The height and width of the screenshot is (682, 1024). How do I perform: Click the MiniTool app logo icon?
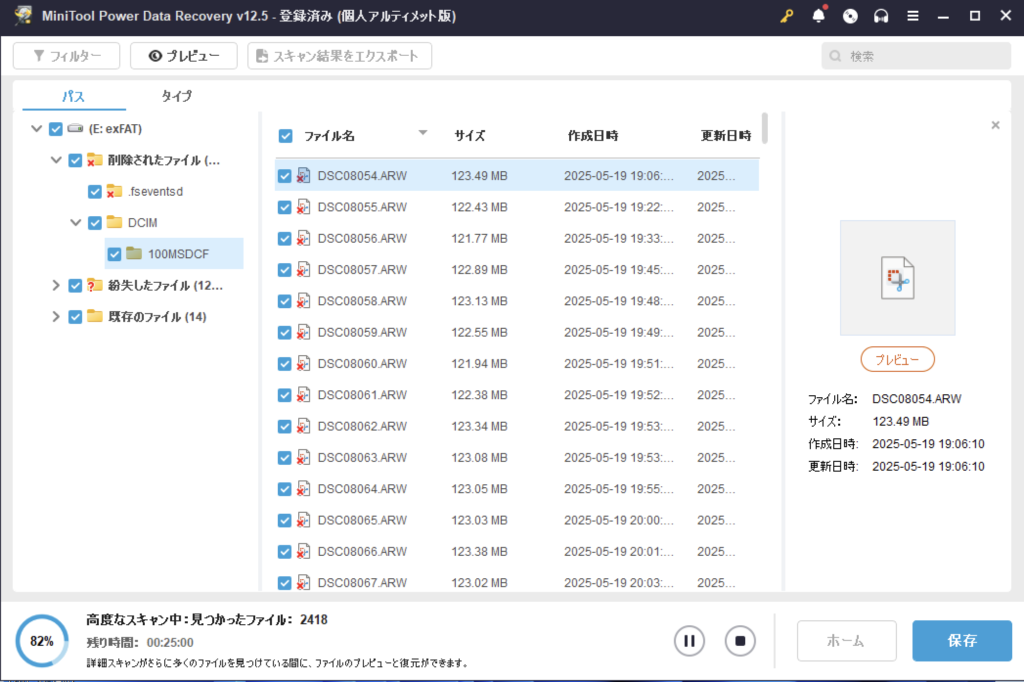(x=24, y=16)
